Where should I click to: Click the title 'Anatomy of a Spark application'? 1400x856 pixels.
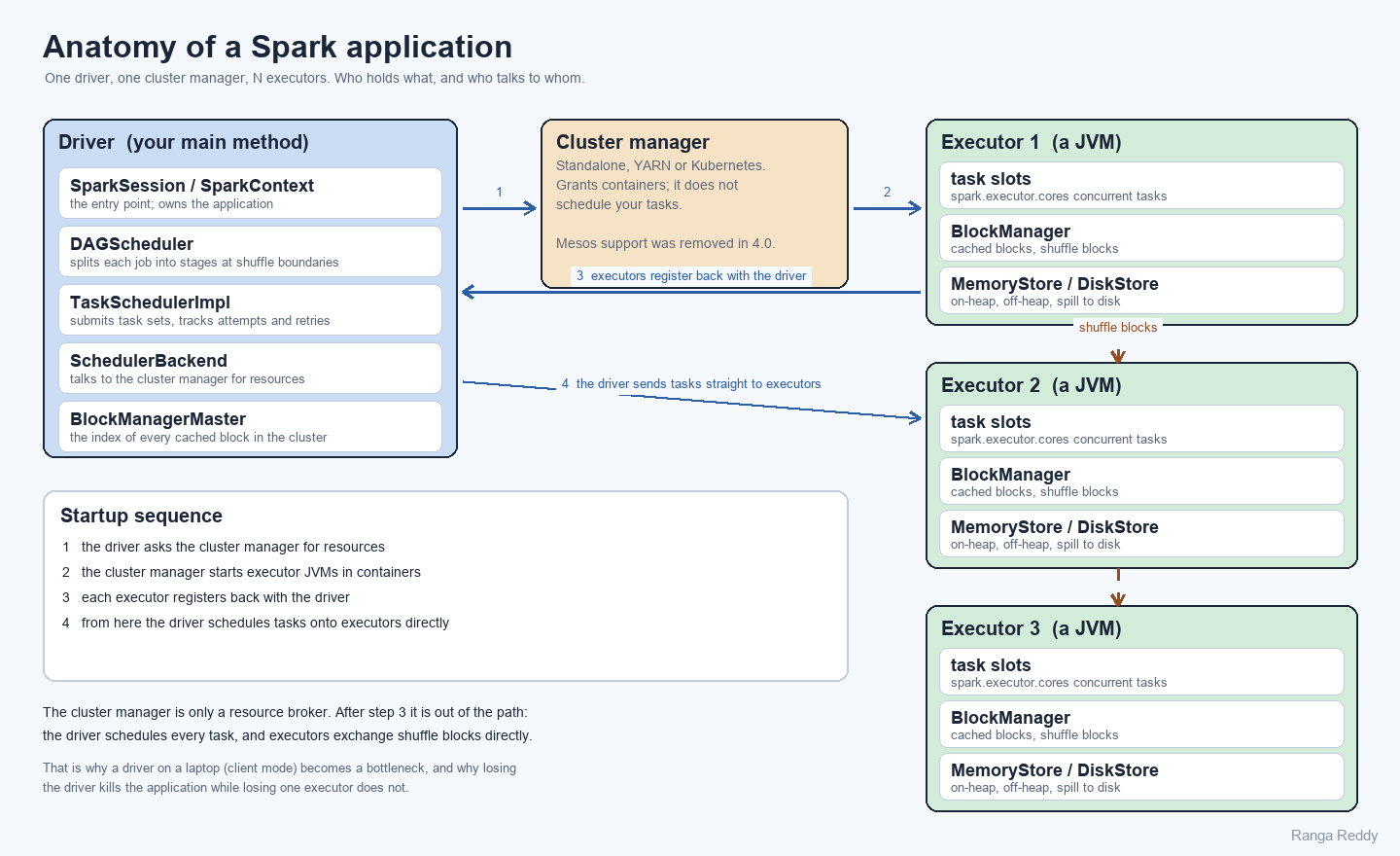(x=277, y=47)
